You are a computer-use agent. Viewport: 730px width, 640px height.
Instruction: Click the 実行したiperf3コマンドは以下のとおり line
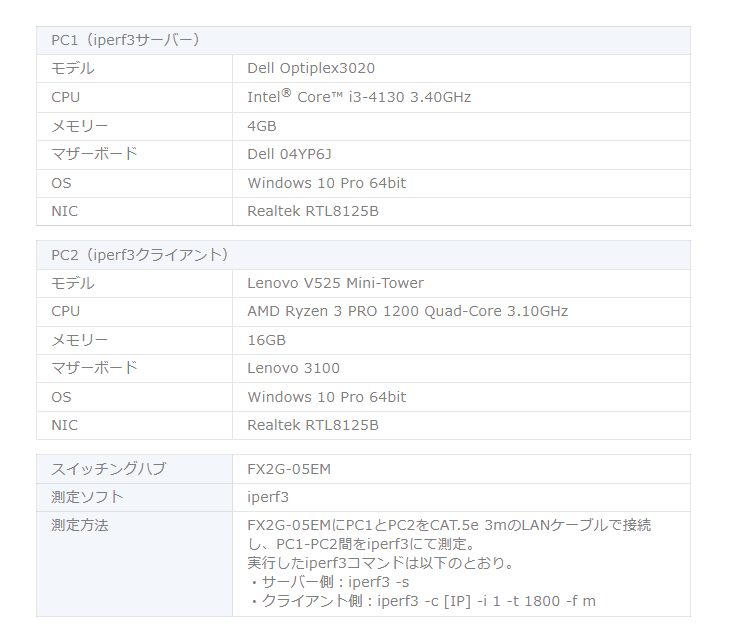tap(380, 563)
